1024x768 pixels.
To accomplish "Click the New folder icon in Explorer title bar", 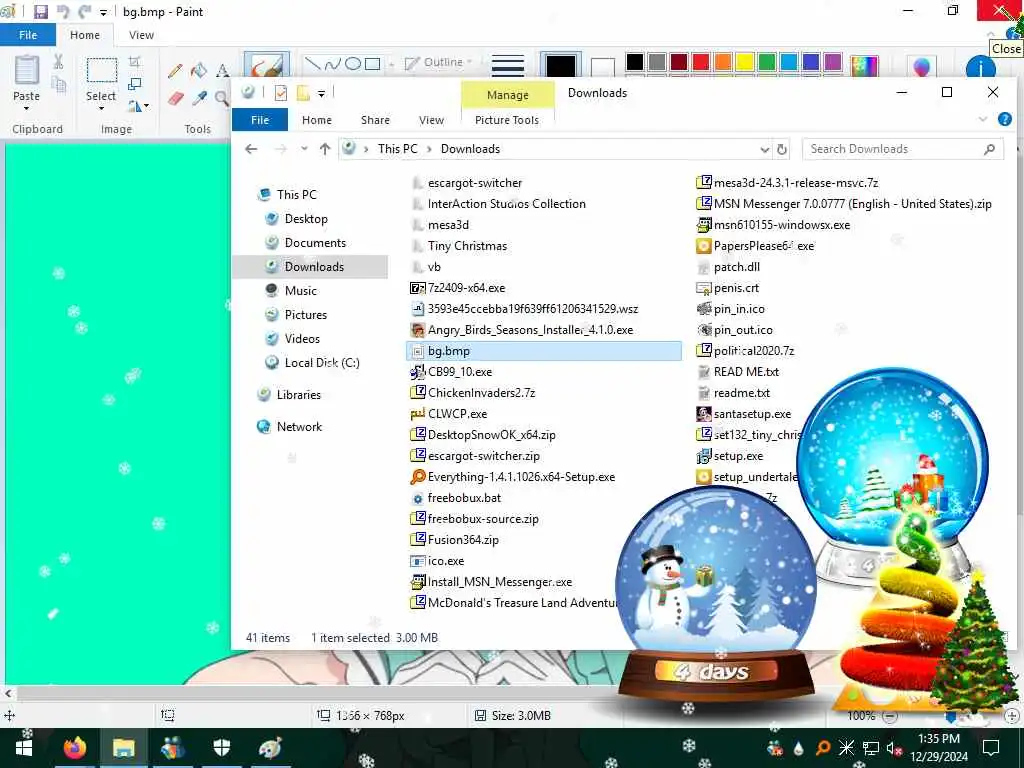I will click(x=303, y=93).
